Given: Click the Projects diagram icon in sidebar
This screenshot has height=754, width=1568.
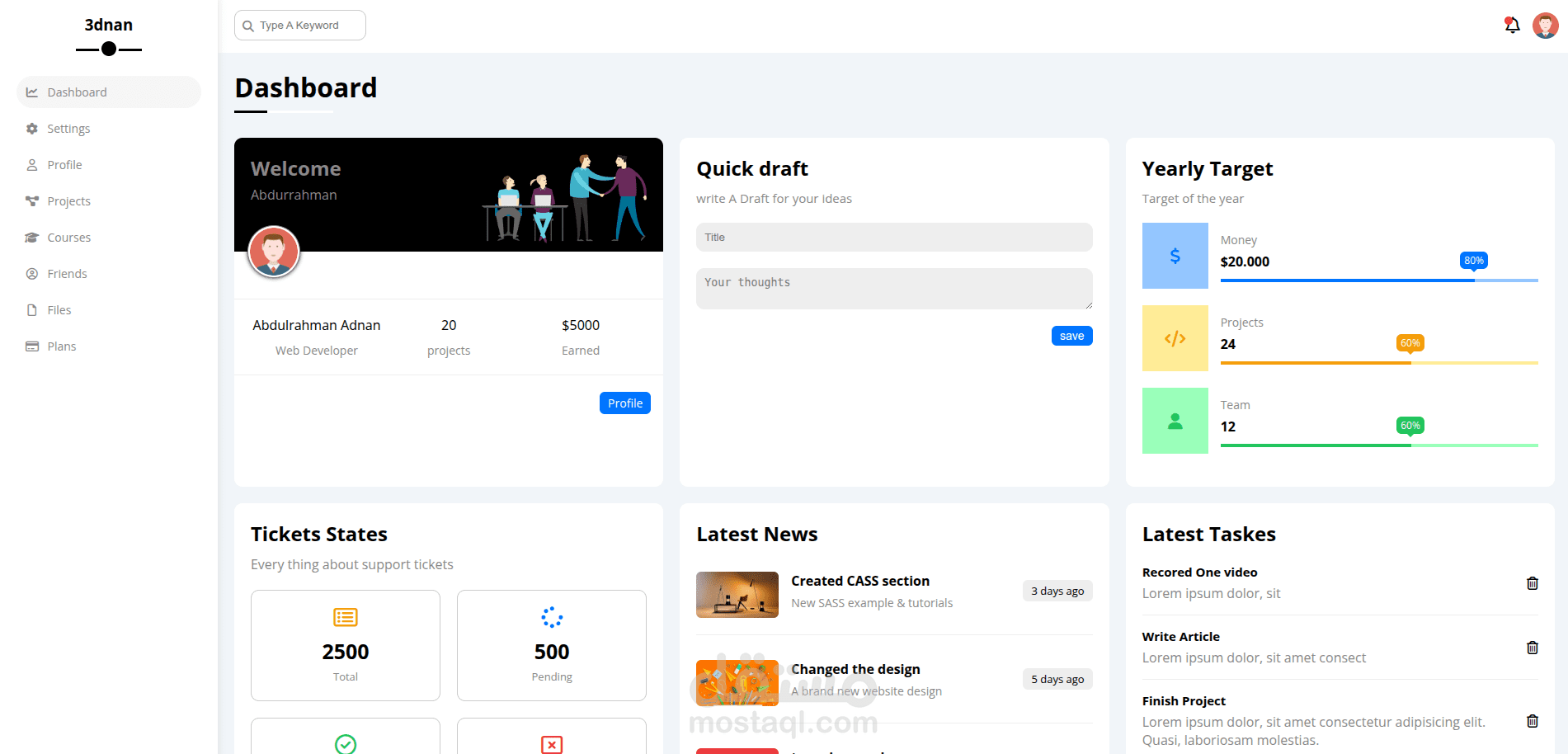Looking at the screenshot, I should click(32, 201).
